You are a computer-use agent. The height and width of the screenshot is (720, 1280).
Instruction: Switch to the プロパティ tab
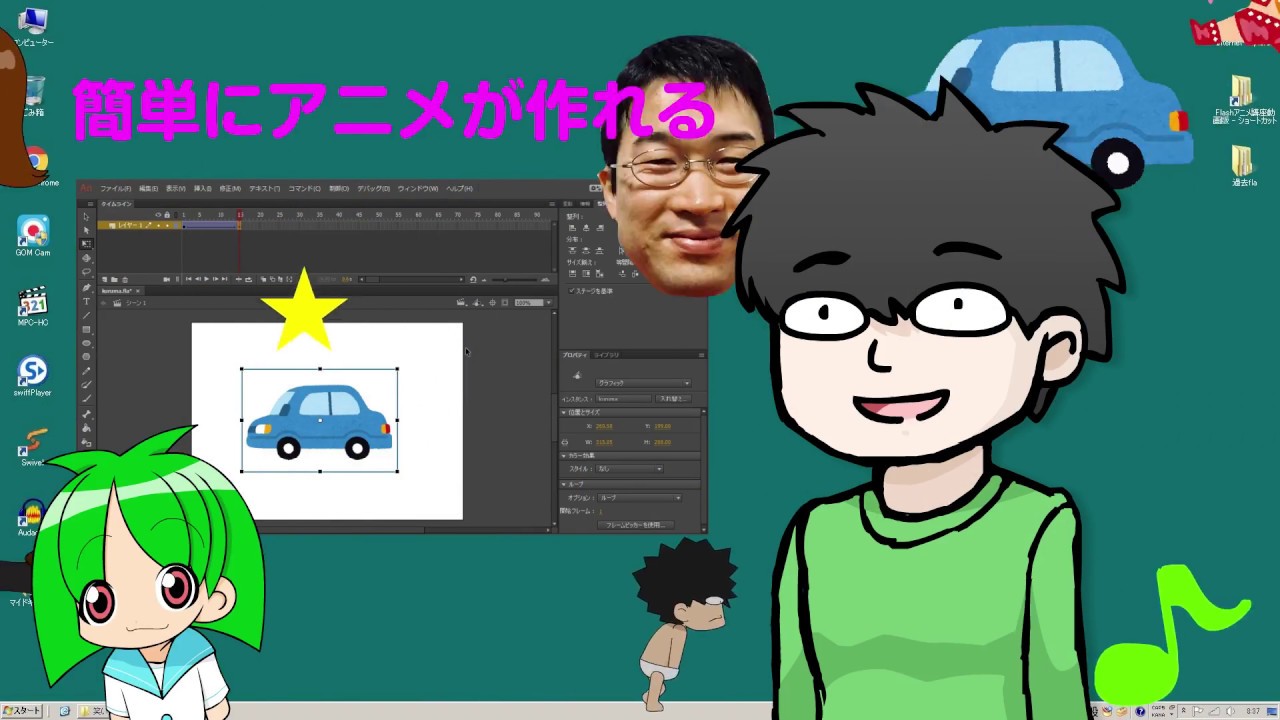click(575, 355)
